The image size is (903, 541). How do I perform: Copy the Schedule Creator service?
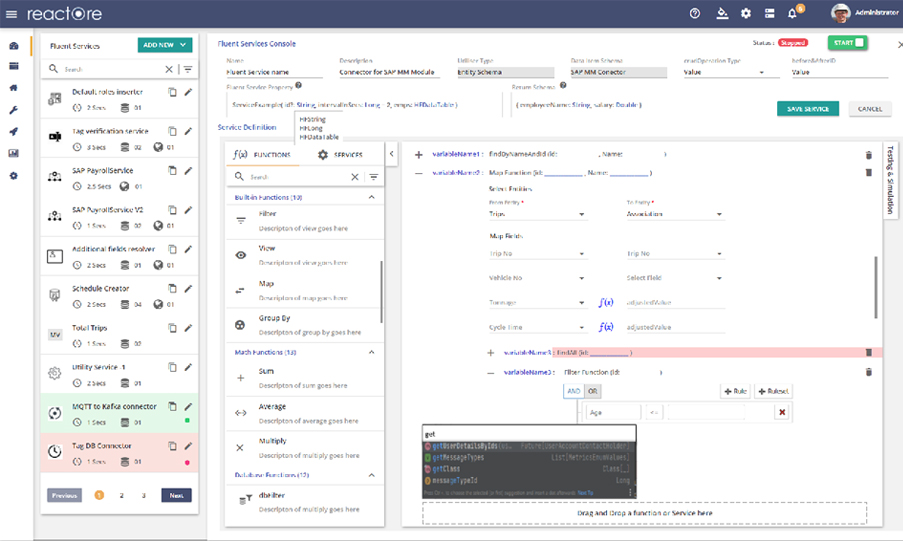click(173, 289)
